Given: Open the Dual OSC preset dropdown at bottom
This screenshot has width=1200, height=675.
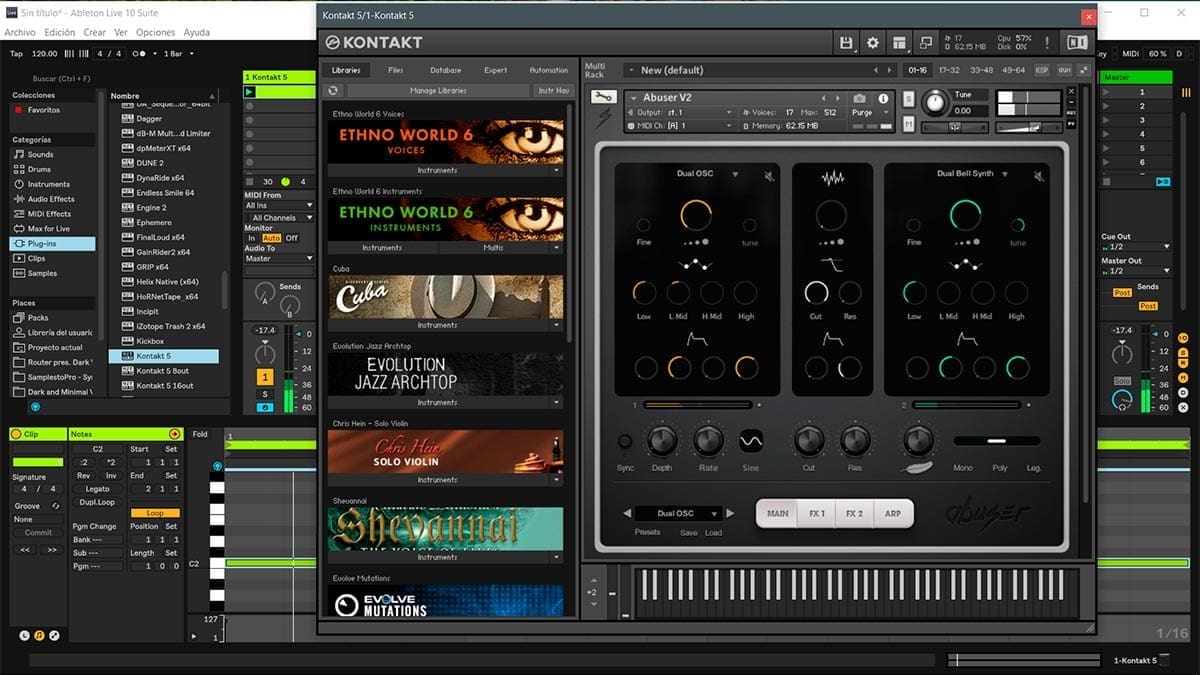Looking at the screenshot, I should (x=678, y=514).
